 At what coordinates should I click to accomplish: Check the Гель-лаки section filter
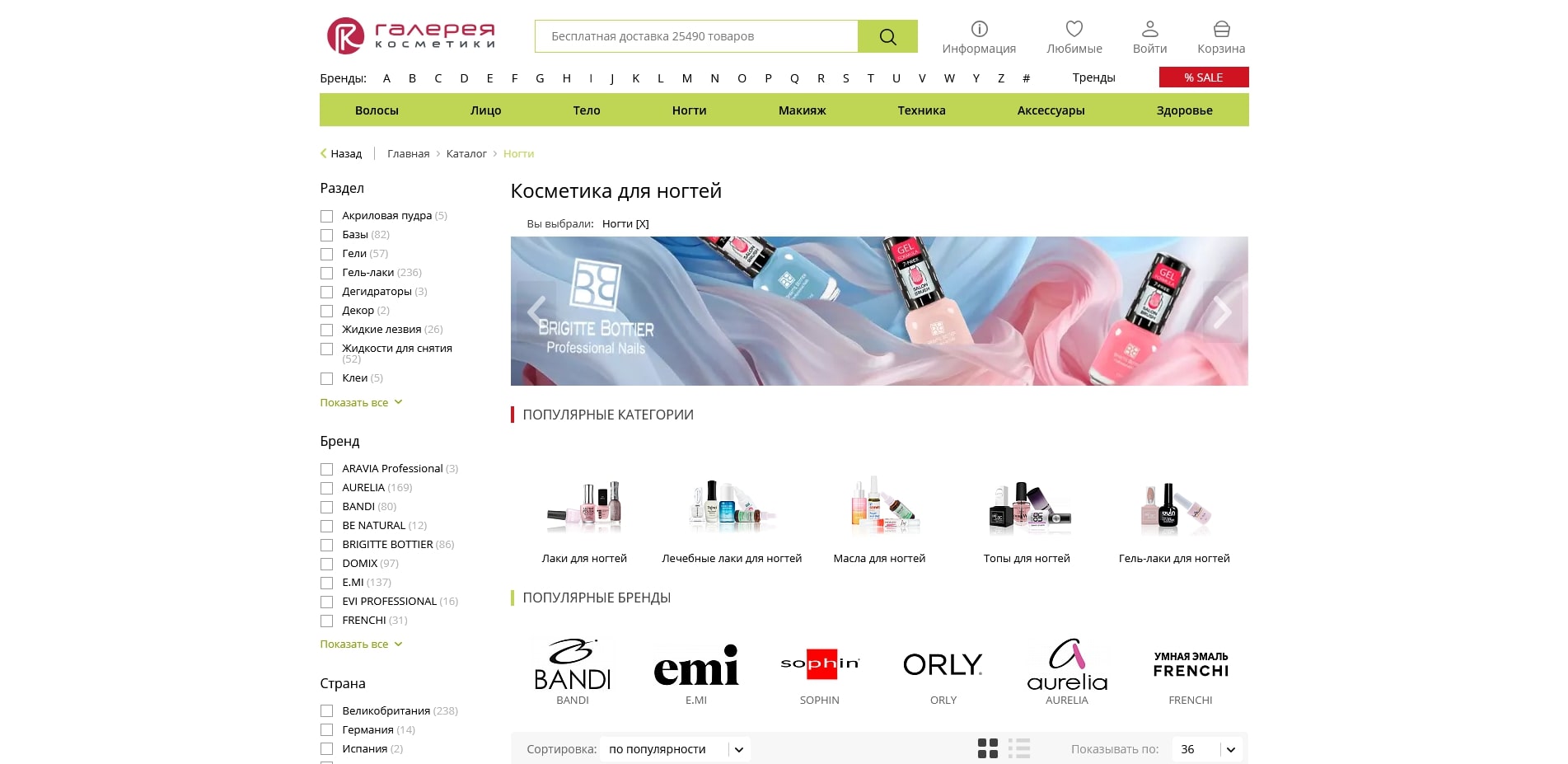pyautogui.click(x=327, y=273)
